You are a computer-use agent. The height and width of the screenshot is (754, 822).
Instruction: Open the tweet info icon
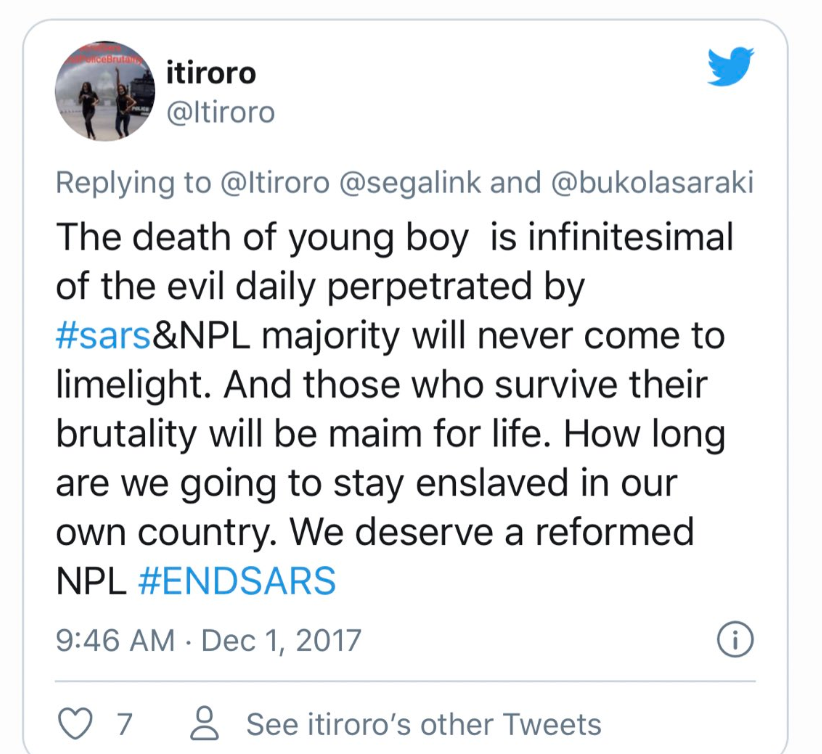click(735, 640)
